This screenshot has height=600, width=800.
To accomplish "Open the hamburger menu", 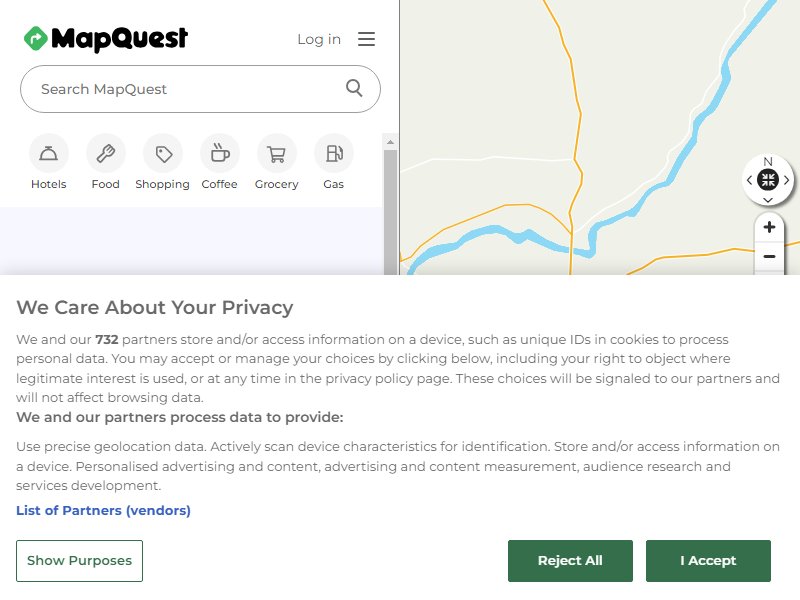I will click(366, 39).
